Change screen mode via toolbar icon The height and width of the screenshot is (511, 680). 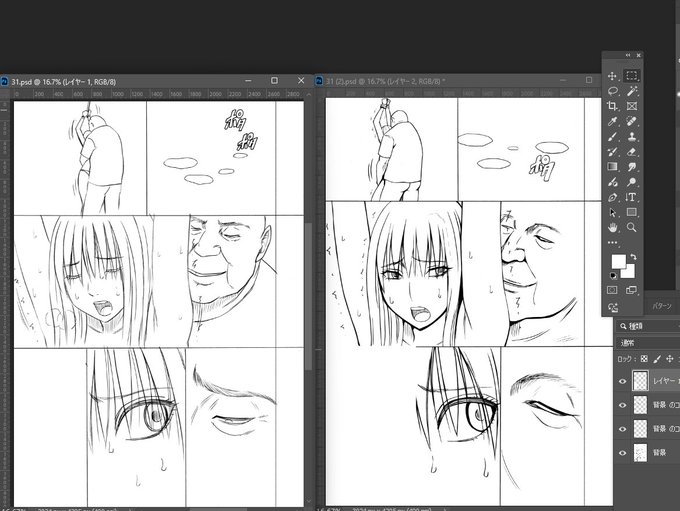tap(631, 290)
